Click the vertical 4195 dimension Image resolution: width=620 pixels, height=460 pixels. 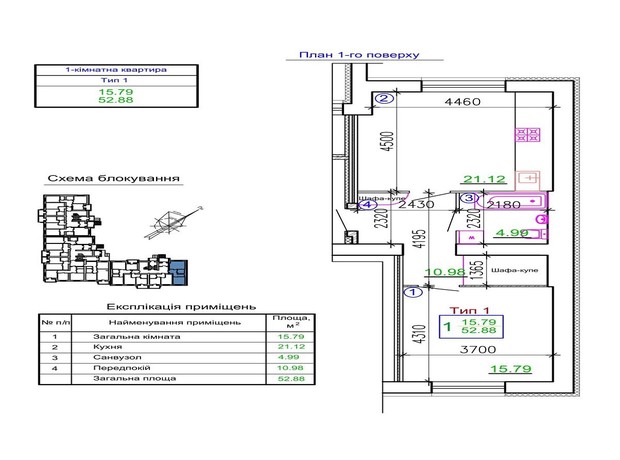click(x=420, y=239)
